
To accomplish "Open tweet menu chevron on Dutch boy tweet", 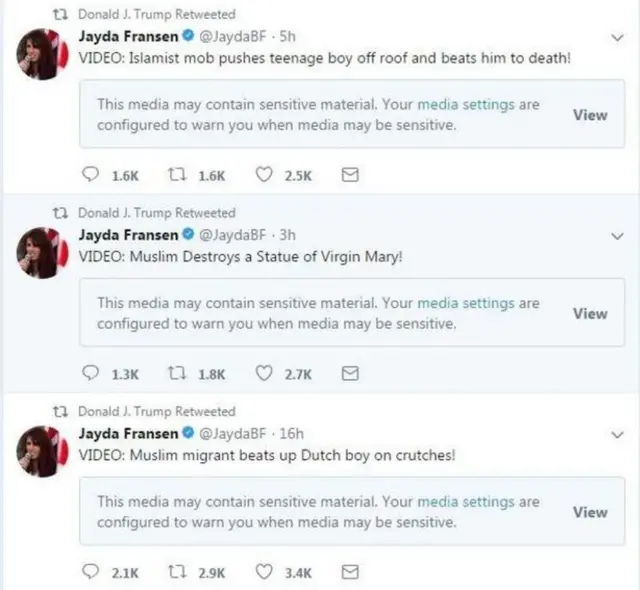I will pos(617,436).
